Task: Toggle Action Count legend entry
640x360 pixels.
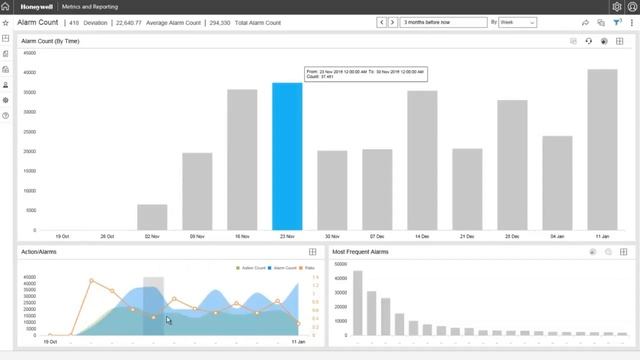Action: [251, 268]
